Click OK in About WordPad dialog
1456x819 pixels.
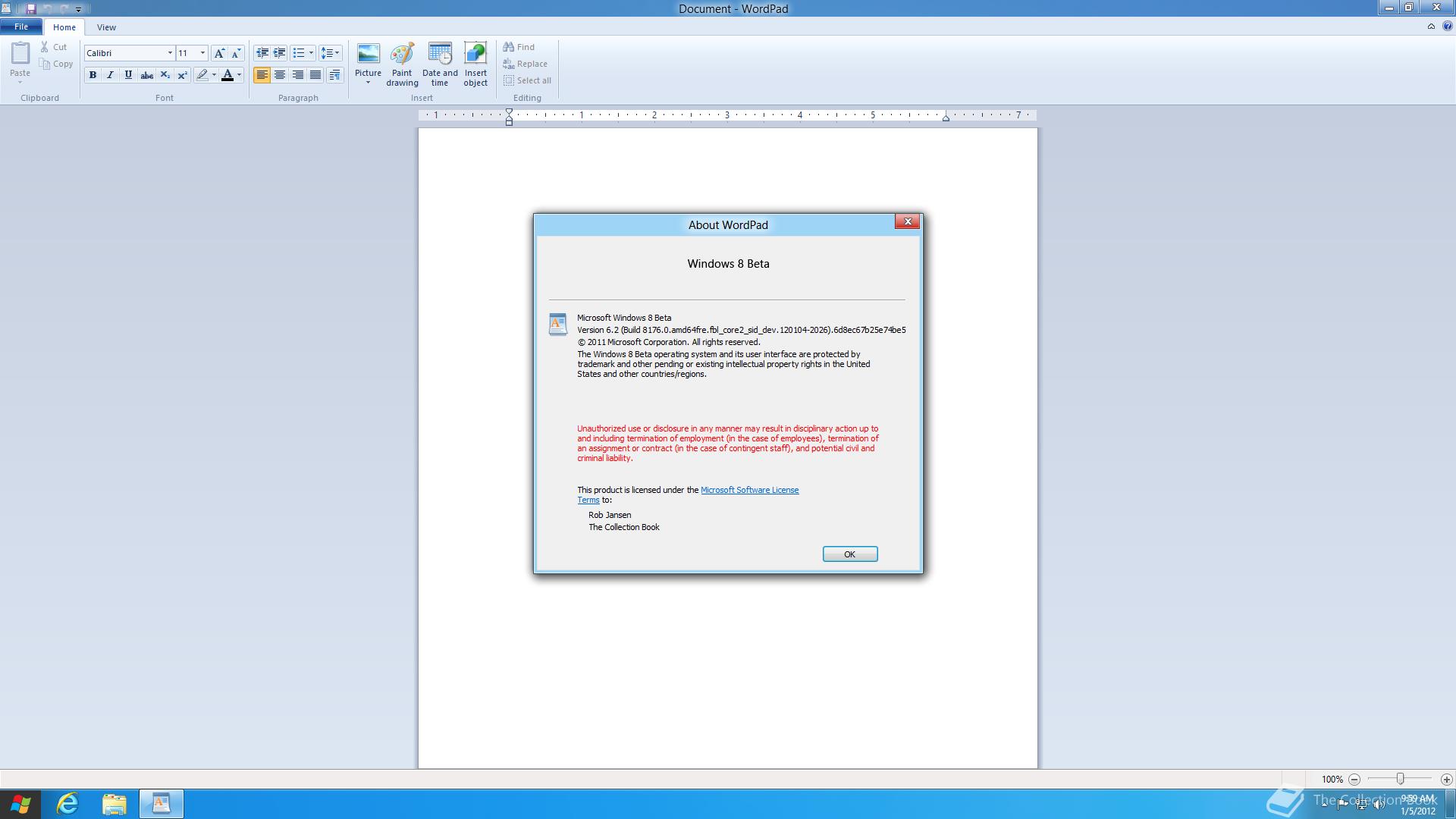(x=850, y=554)
